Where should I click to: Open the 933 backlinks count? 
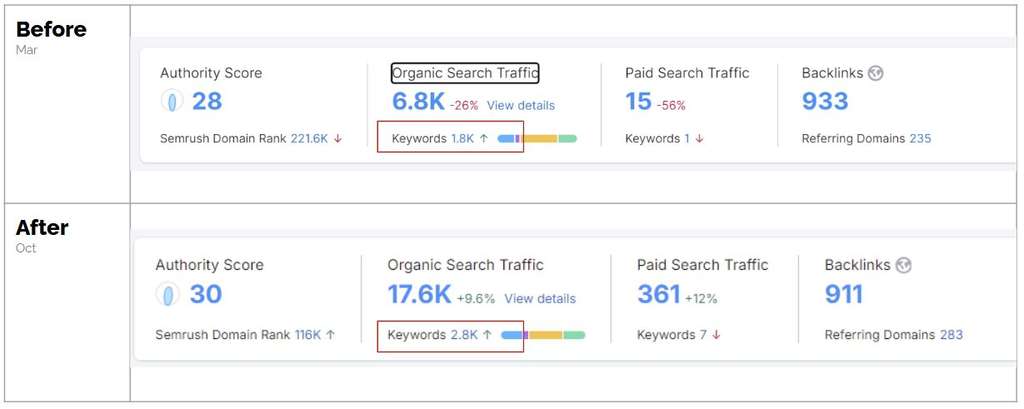tap(825, 101)
